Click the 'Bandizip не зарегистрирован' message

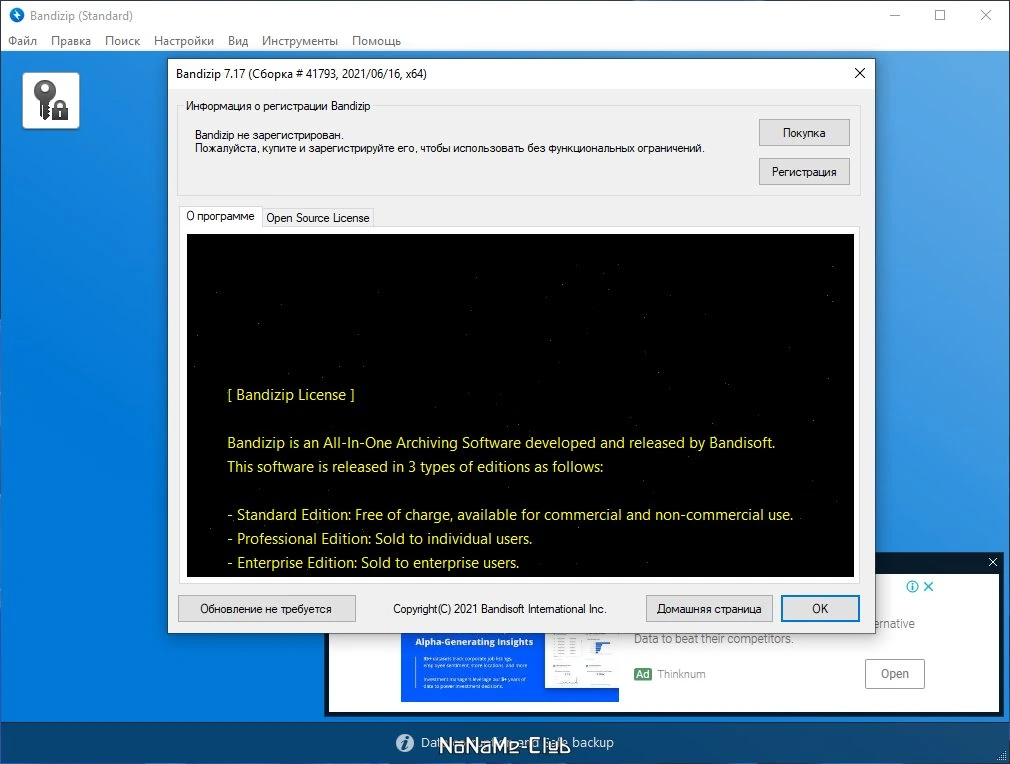click(x=269, y=135)
